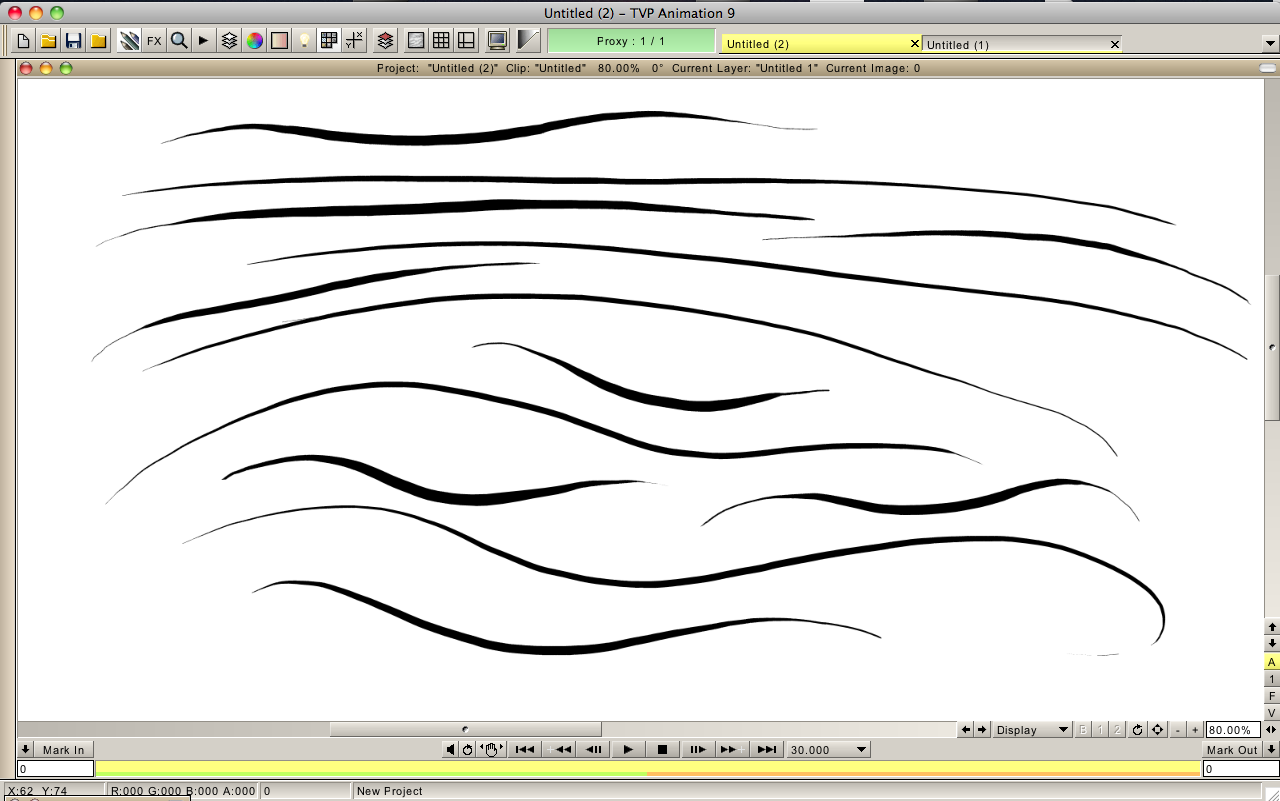Click the horizontal canvas scrollbar thumb
The width and height of the screenshot is (1280, 801).
point(465,729)
